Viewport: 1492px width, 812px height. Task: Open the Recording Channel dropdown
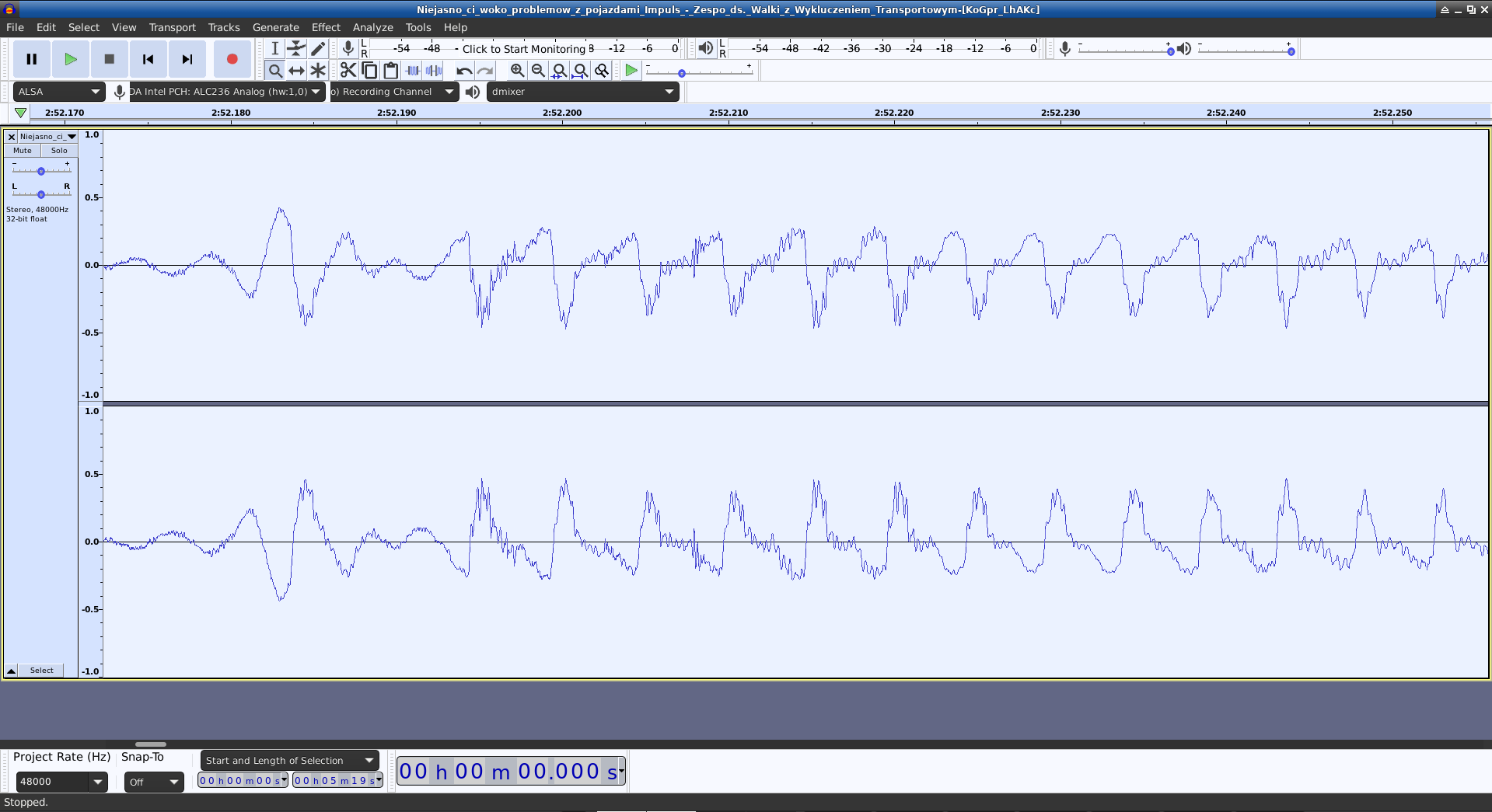coord(394,92)
